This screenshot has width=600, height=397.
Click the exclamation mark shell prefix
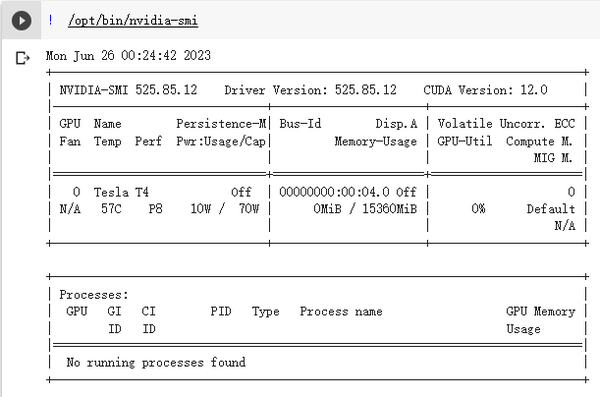point(51,20)
